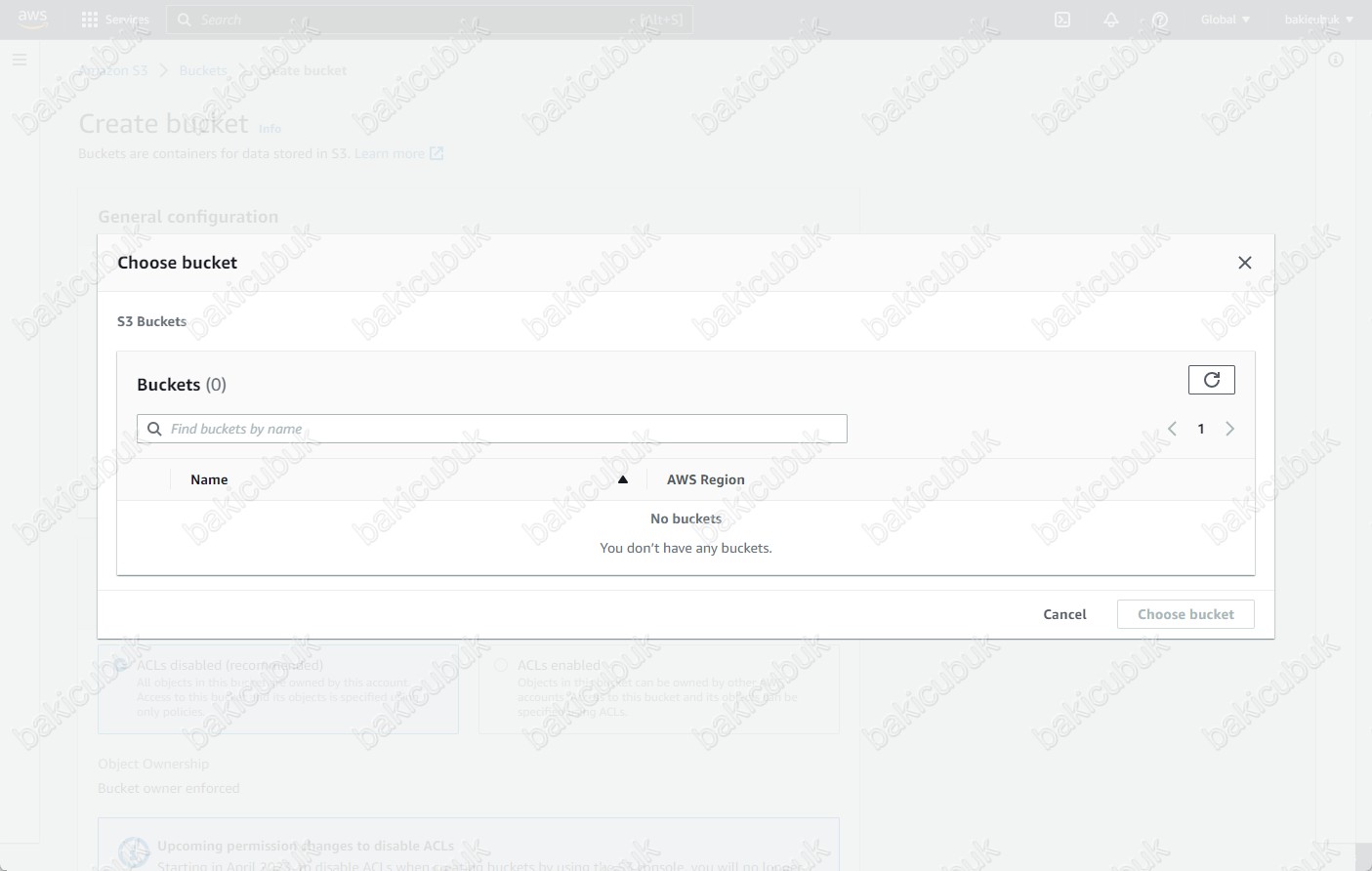Open the AWS home logo
The image size is (1372, 871).
(32, 20)
